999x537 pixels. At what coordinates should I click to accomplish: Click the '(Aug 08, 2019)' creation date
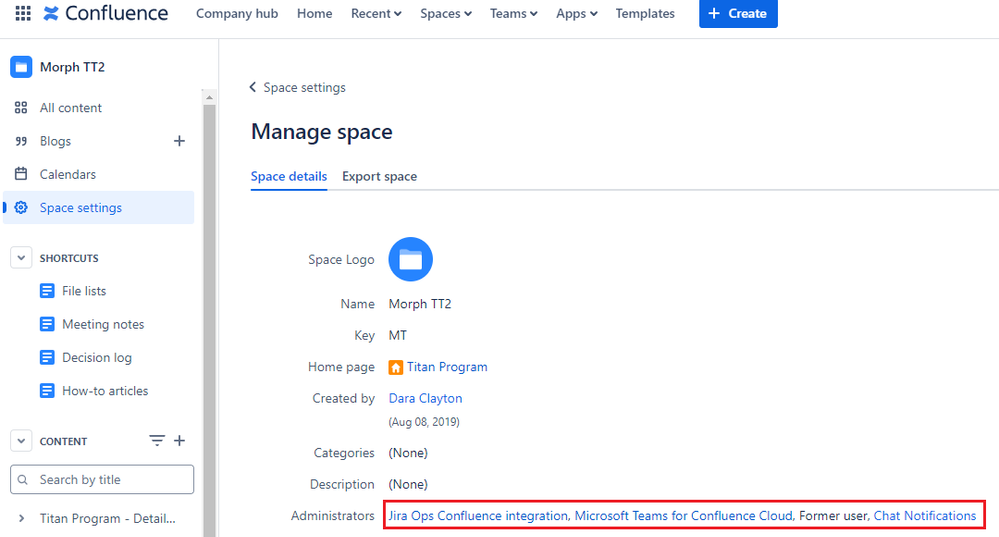point(424,422)
